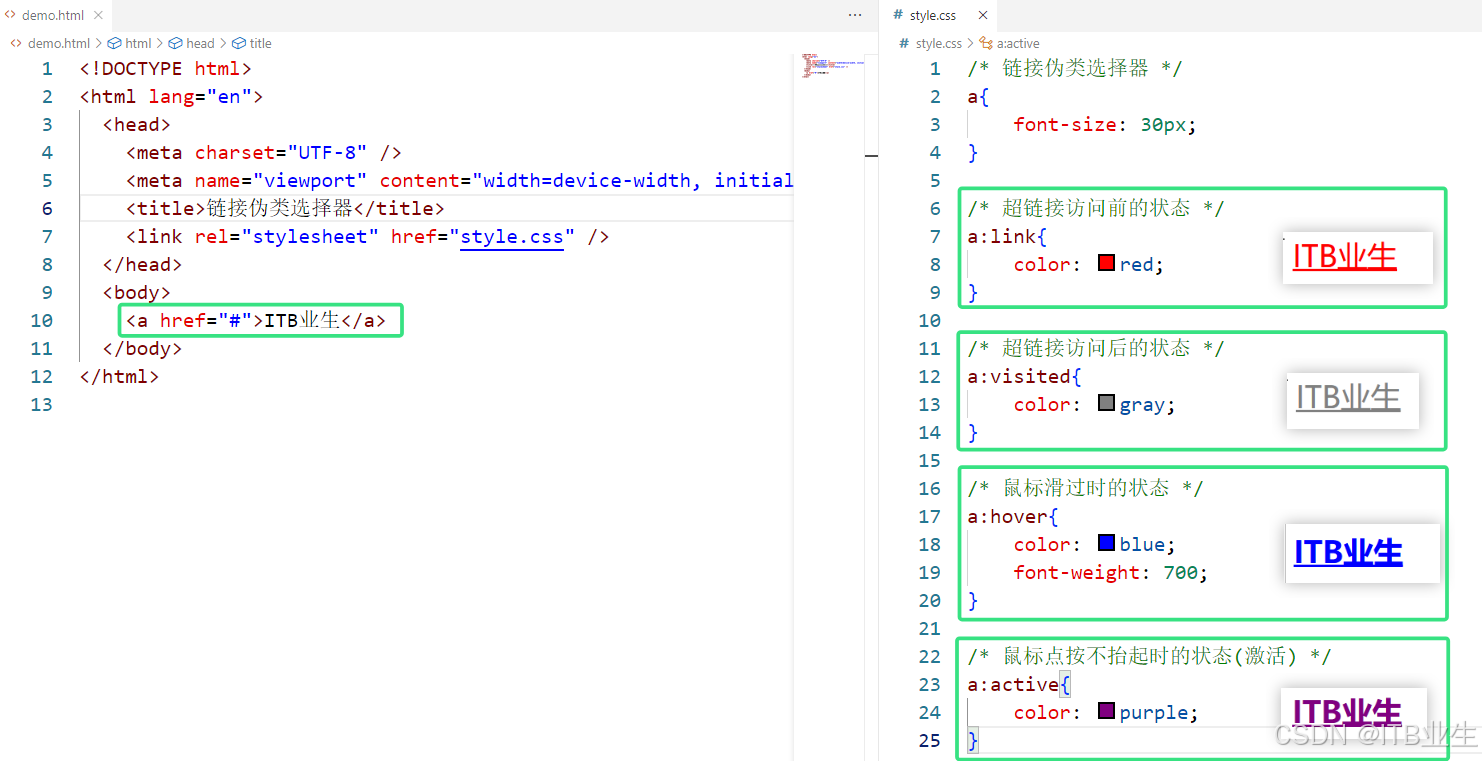Click the blue bold ITB业生 hover preview
Screen dimensions: 1482x761
pos(1348,552)
